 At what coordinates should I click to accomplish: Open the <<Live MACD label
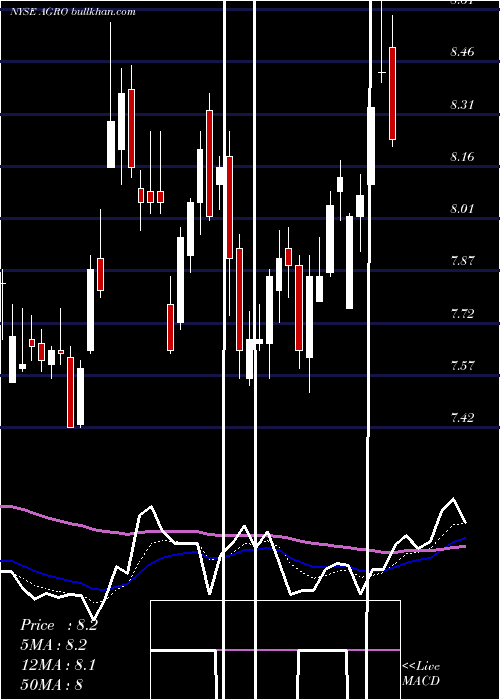421,673
